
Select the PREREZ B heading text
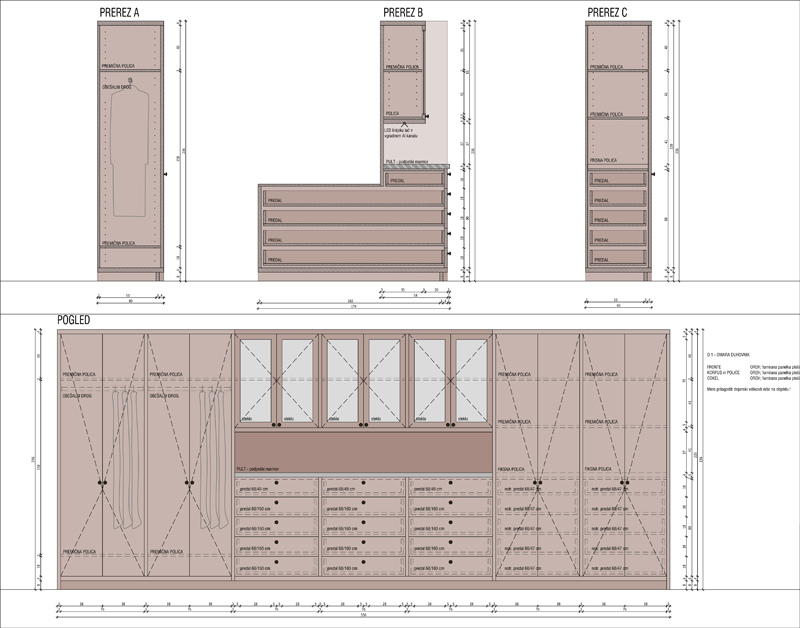[x=403, y=12]
